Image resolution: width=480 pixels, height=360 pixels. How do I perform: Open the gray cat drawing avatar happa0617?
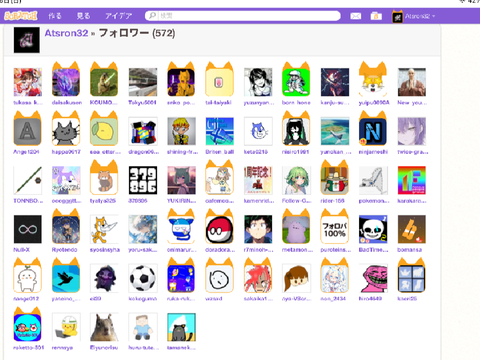coord(66,131)
